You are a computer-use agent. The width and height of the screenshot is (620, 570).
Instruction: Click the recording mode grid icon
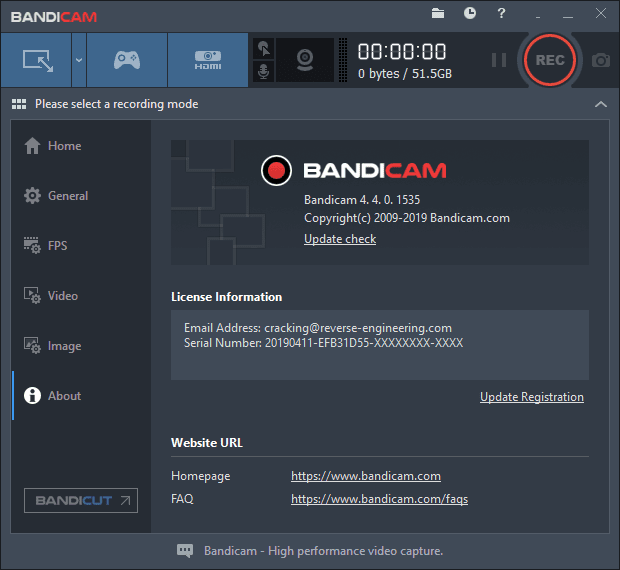point(19,104)
